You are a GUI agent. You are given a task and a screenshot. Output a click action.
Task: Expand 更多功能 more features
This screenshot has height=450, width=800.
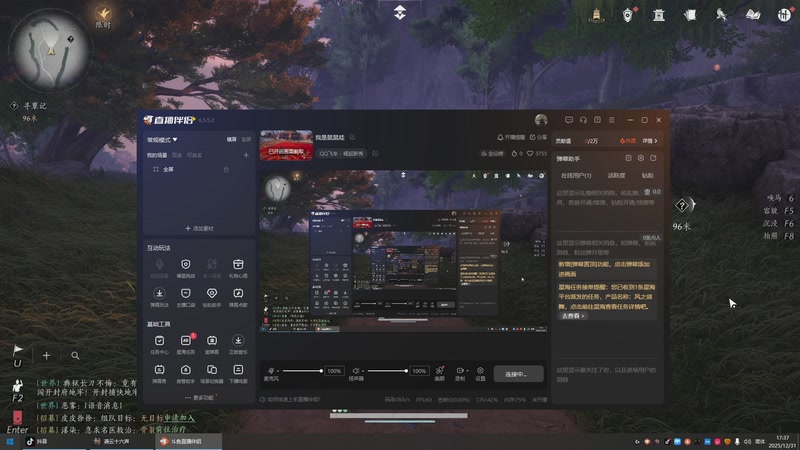pyautogui.click(x=199, y=397)
